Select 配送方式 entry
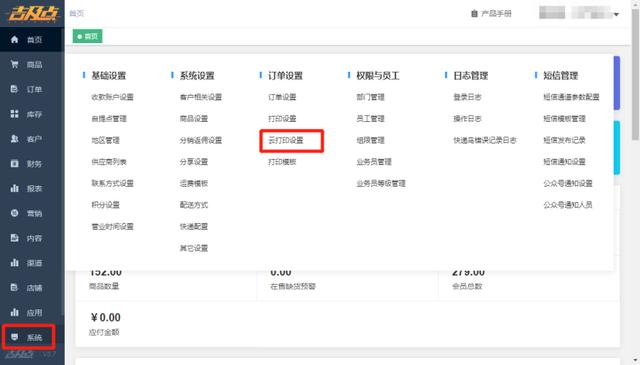This screenshot has width=640, height=365. tap(194, 205)
